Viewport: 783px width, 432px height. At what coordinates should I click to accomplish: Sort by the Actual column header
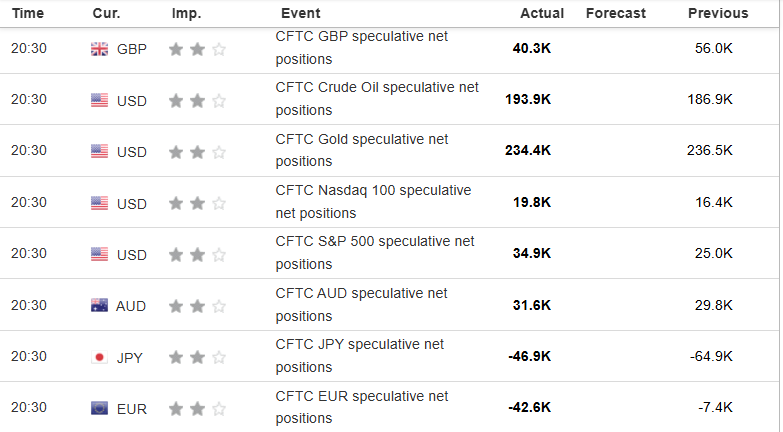[542, 13]
